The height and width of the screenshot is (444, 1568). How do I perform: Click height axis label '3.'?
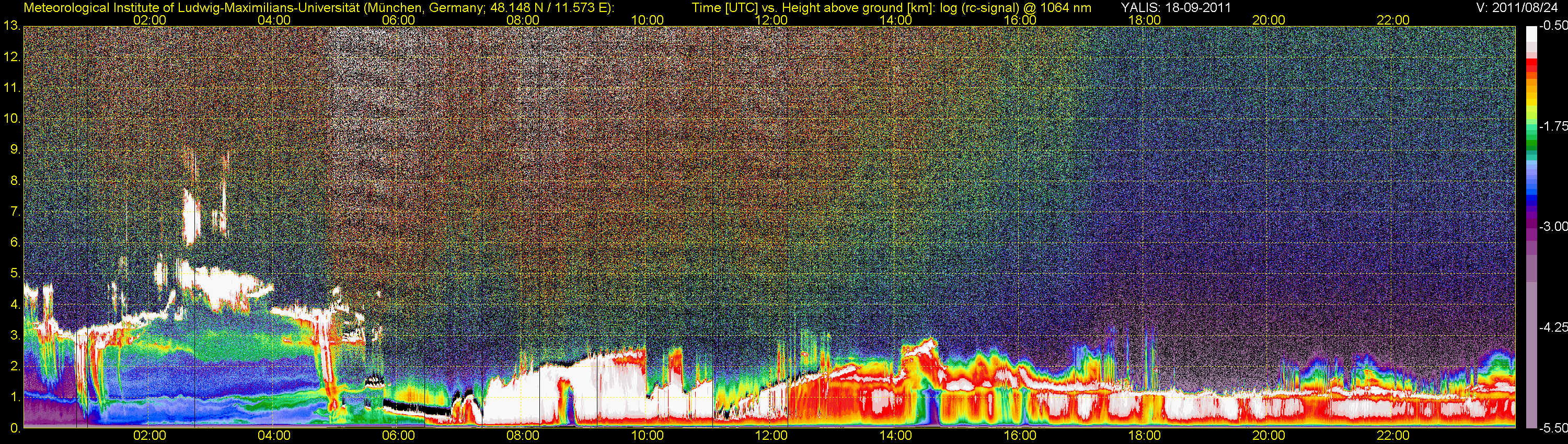15,335
